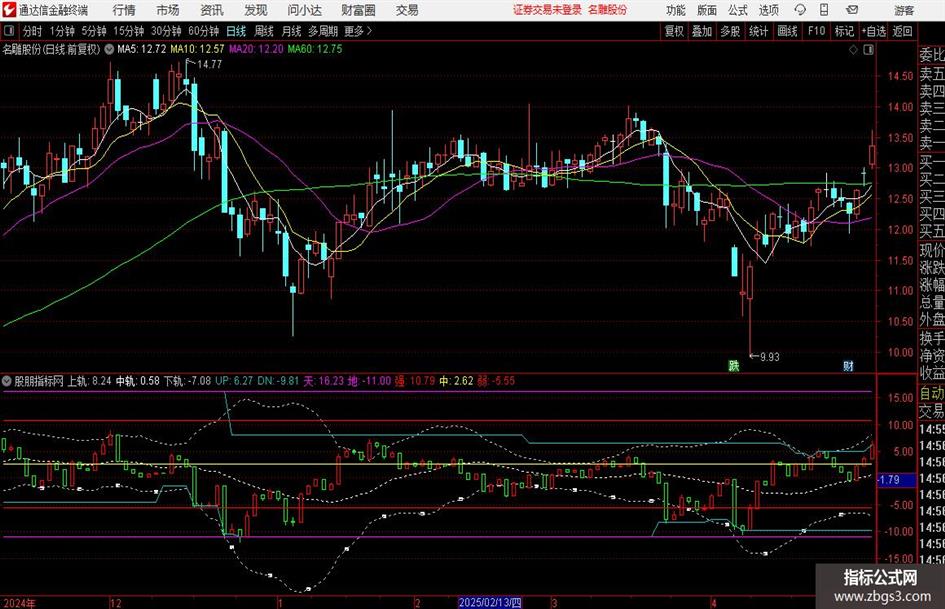Open the 市场 menu
Screen dimensions: 945x609
(x=168, y=10)
